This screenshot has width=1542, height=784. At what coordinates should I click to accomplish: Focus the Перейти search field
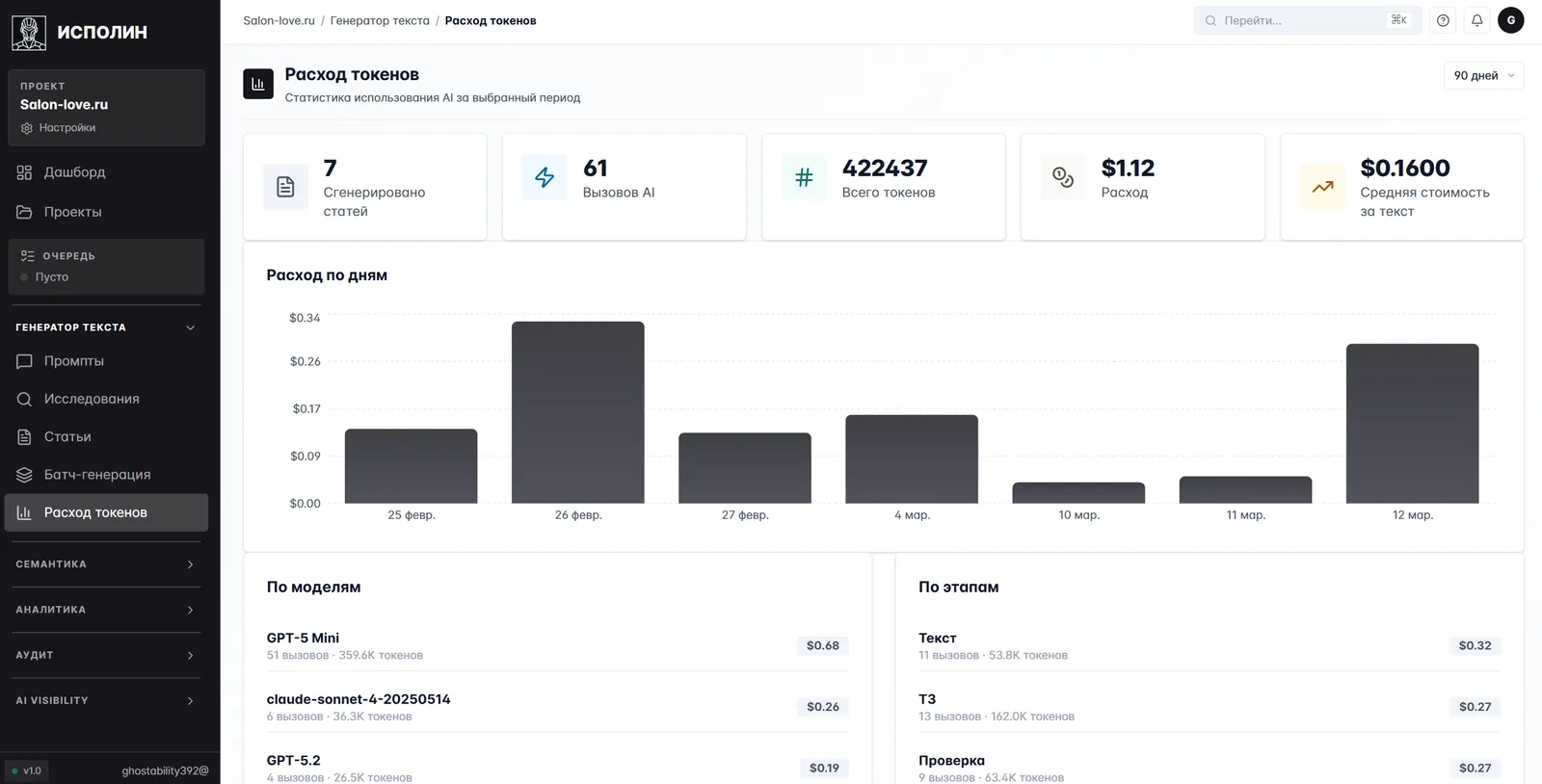point(1308,20)
